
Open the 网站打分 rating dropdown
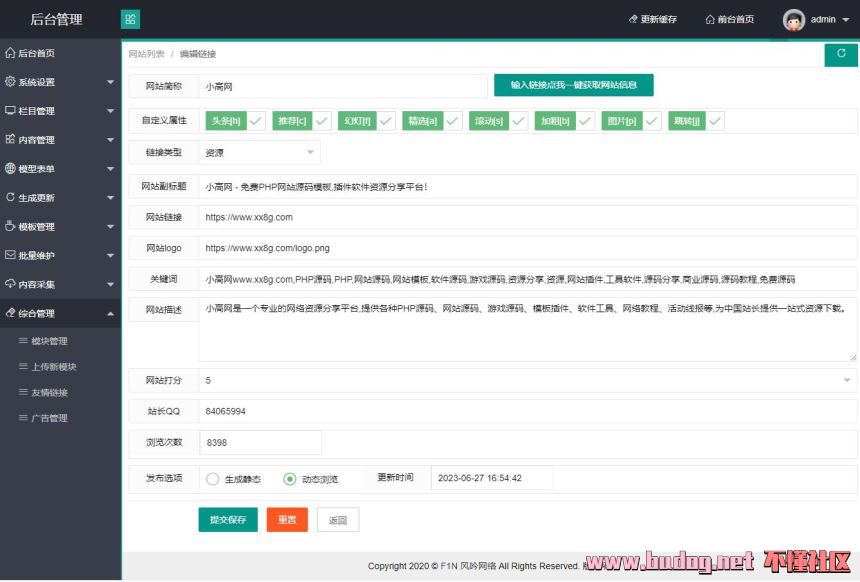[528, 380]
